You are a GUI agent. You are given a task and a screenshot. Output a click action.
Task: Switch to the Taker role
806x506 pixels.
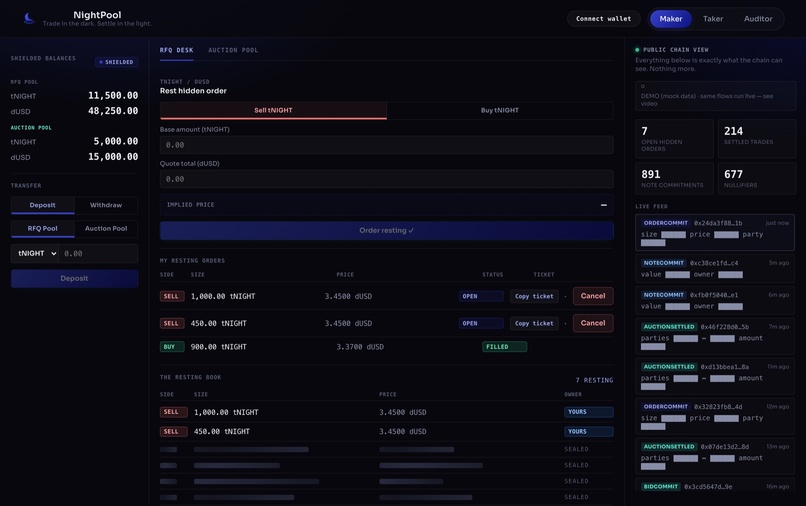pyautogui.click(x=713, y=19)
